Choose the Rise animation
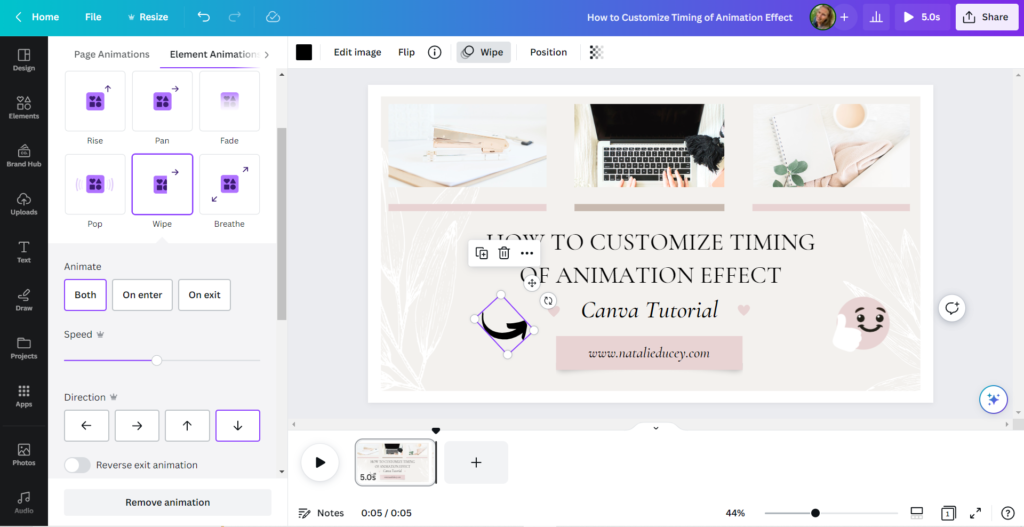1024x527 pixels. (x=95, y=101)
